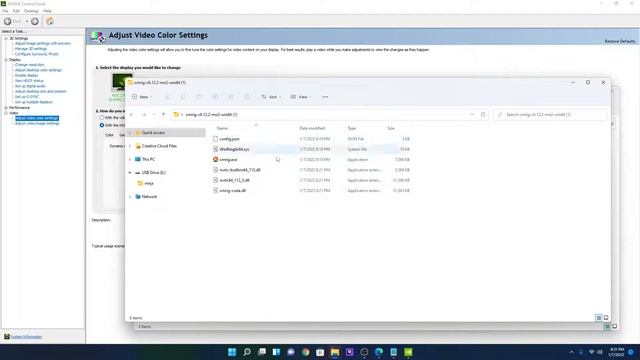Click the Share icon in File Explorer toolbar
The width and height of the screenshot is (640, 360).
(231, 97)
